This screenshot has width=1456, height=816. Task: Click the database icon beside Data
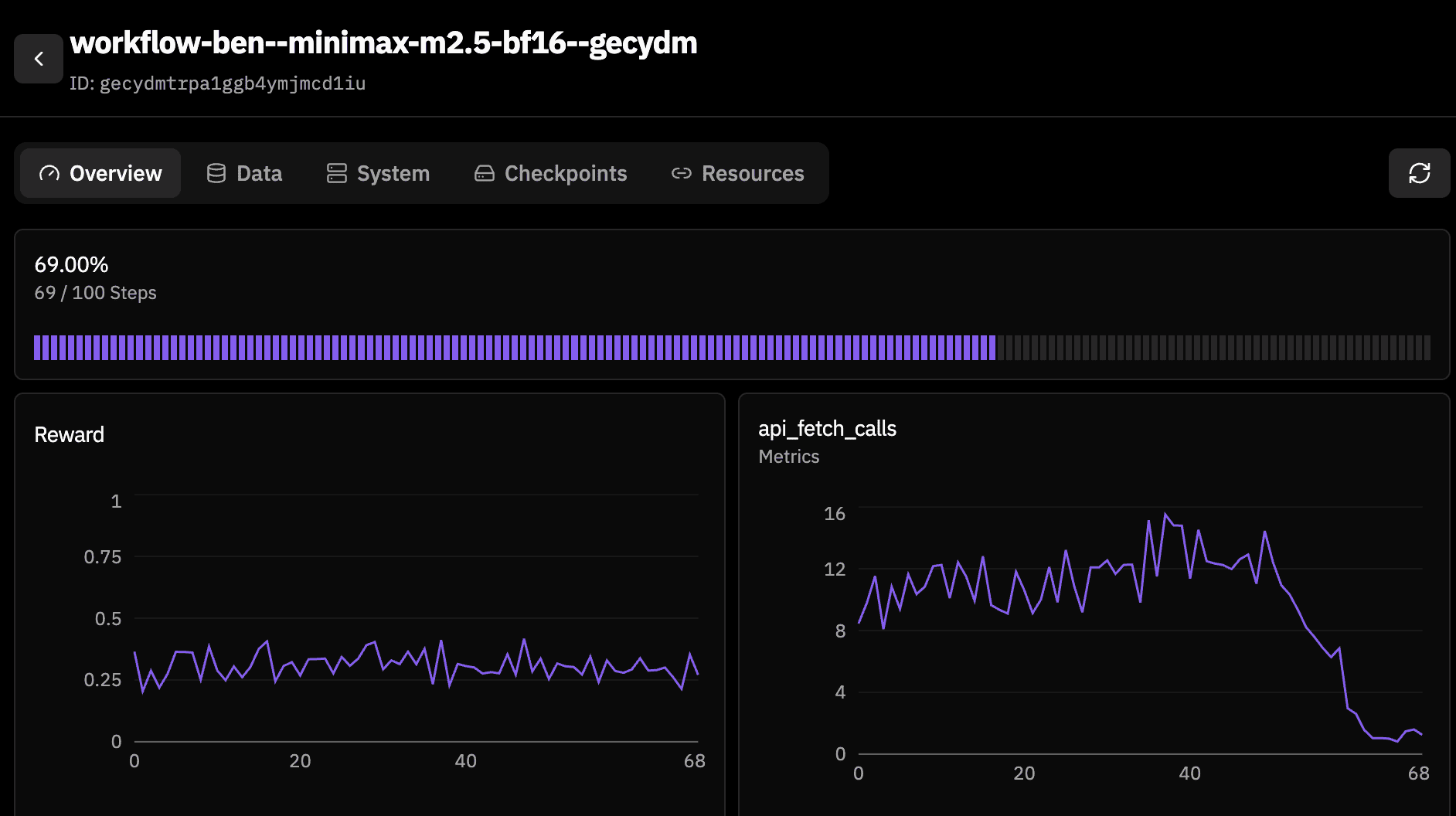[215, 173]
